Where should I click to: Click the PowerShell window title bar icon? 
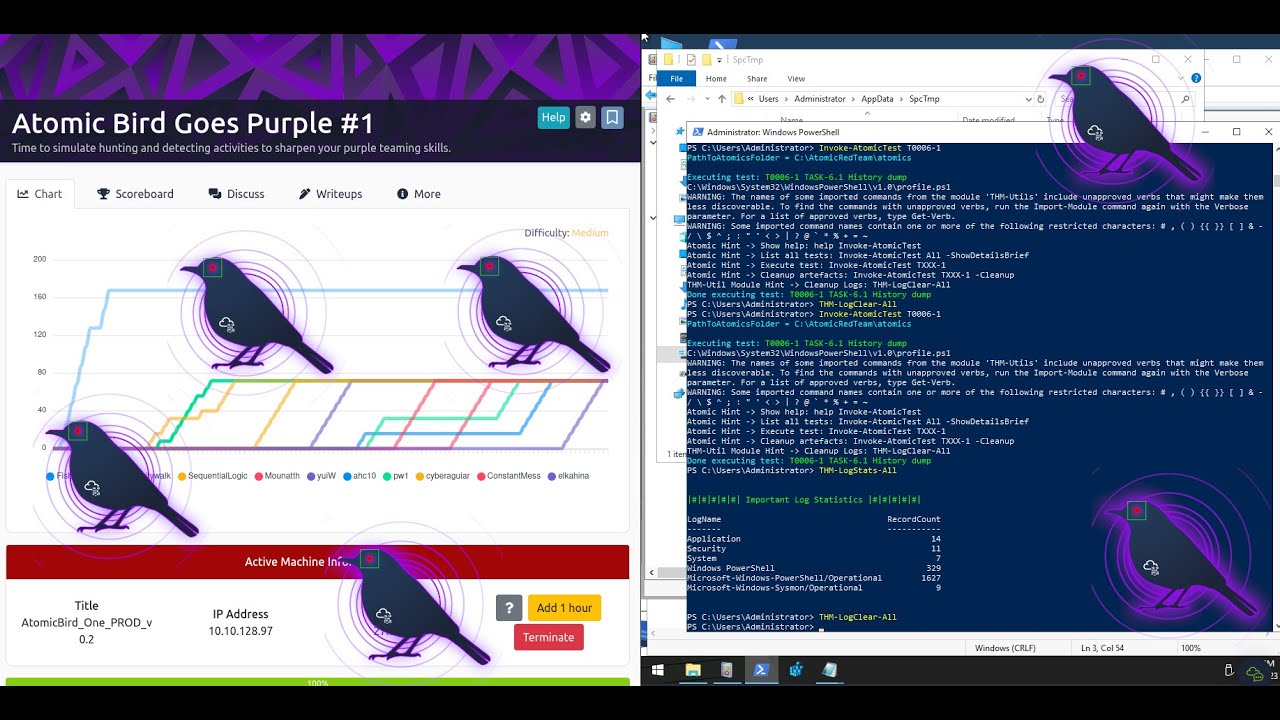tap(696, 132)
